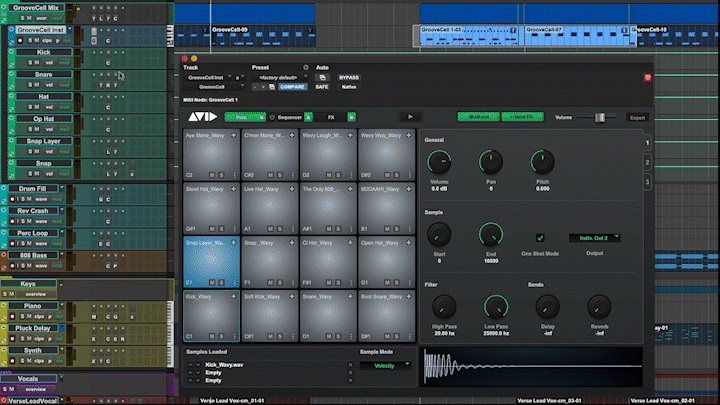Click the Export button

click(x=637, y=117)
